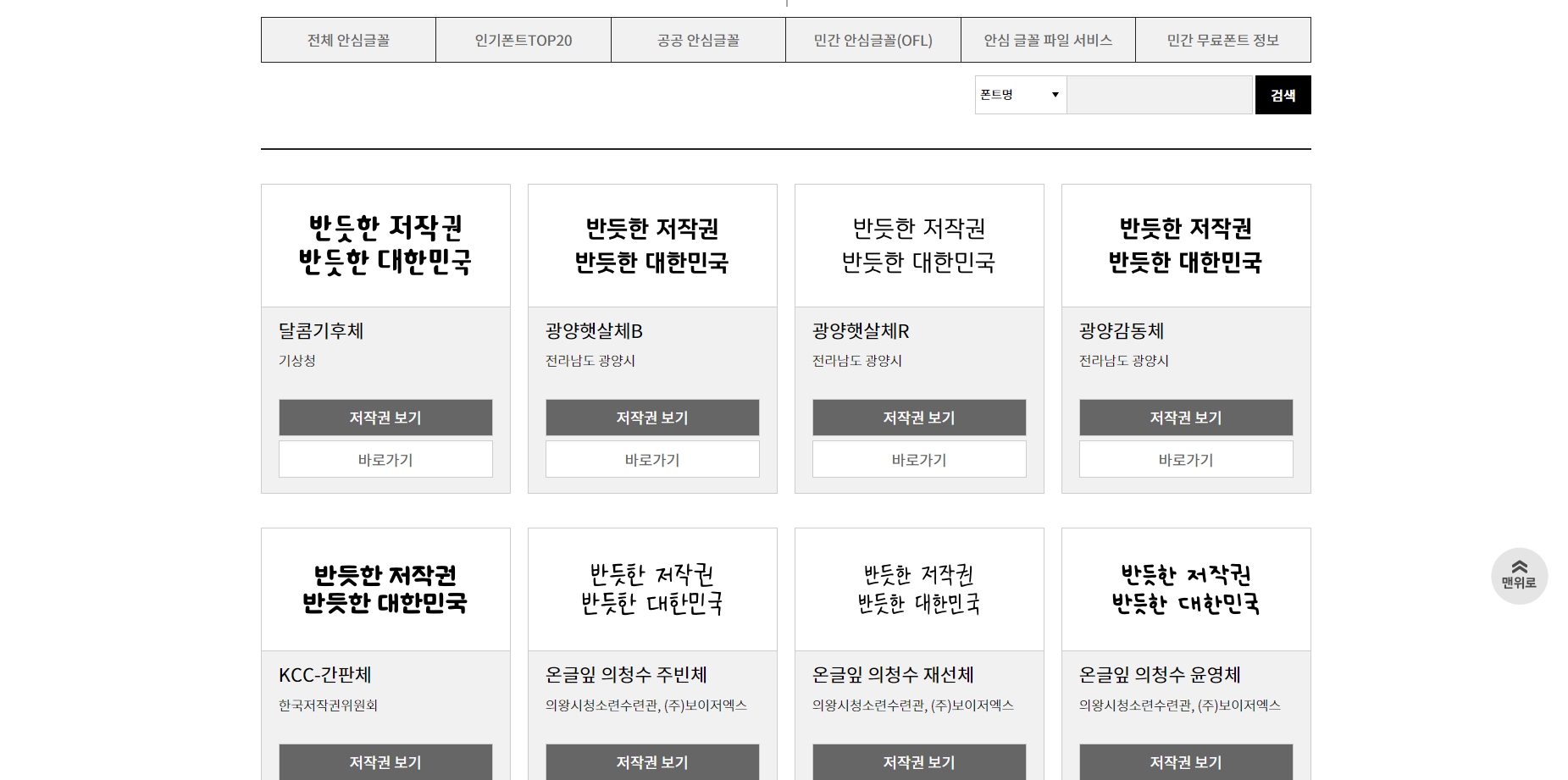1568x780 pixels.
Task: View copyright for 달콤기후체
Action: 385,418
